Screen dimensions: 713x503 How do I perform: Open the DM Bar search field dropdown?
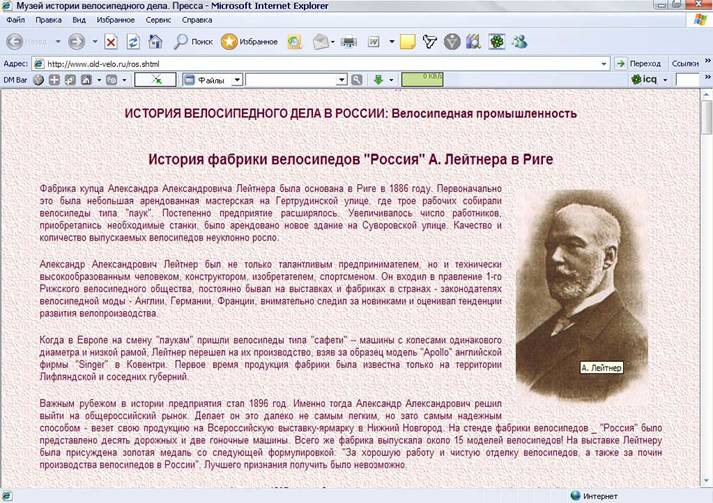[342, 80]
